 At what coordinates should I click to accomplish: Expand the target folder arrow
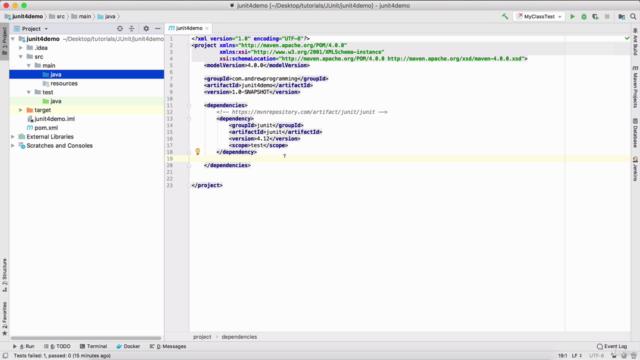tap(21, 110)
